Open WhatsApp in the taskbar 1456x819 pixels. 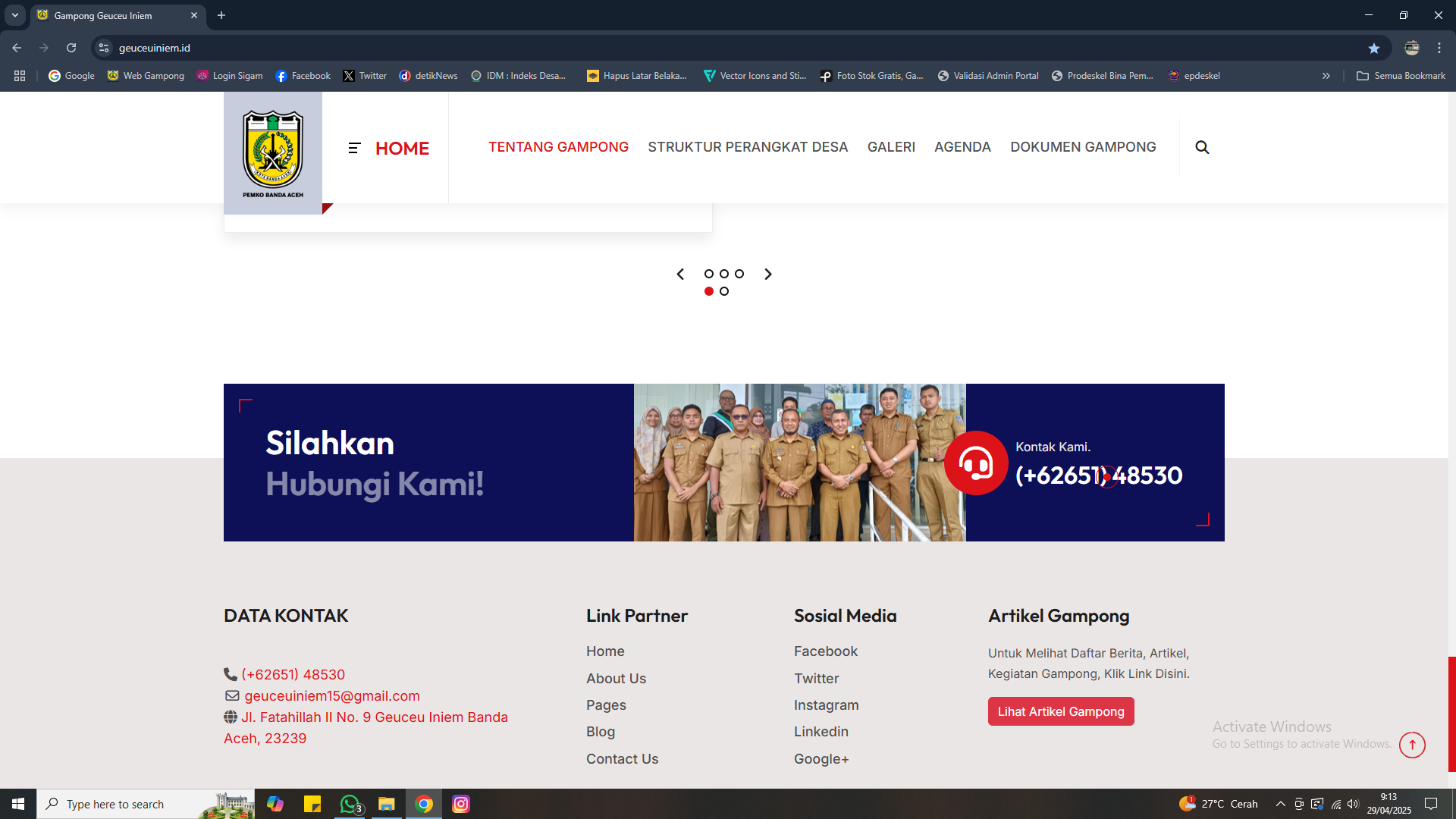350,804
